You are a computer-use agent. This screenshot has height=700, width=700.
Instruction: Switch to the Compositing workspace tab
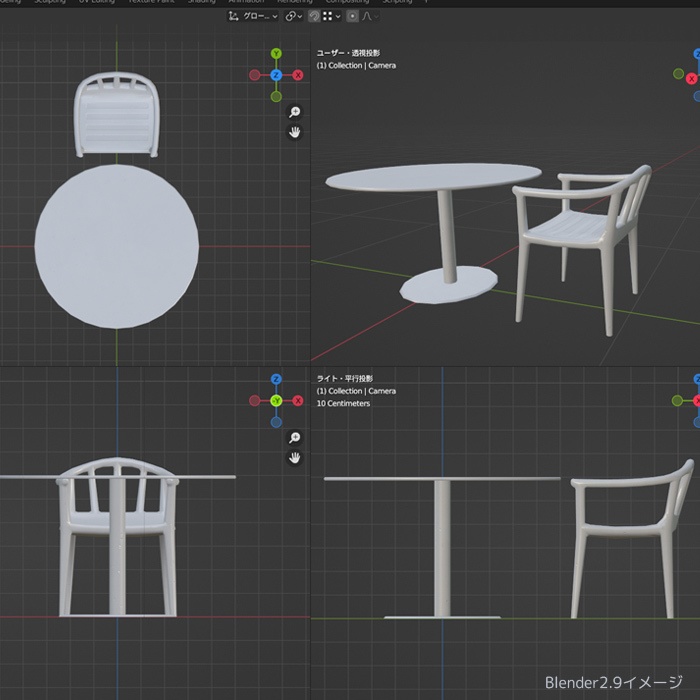[347, 2]
